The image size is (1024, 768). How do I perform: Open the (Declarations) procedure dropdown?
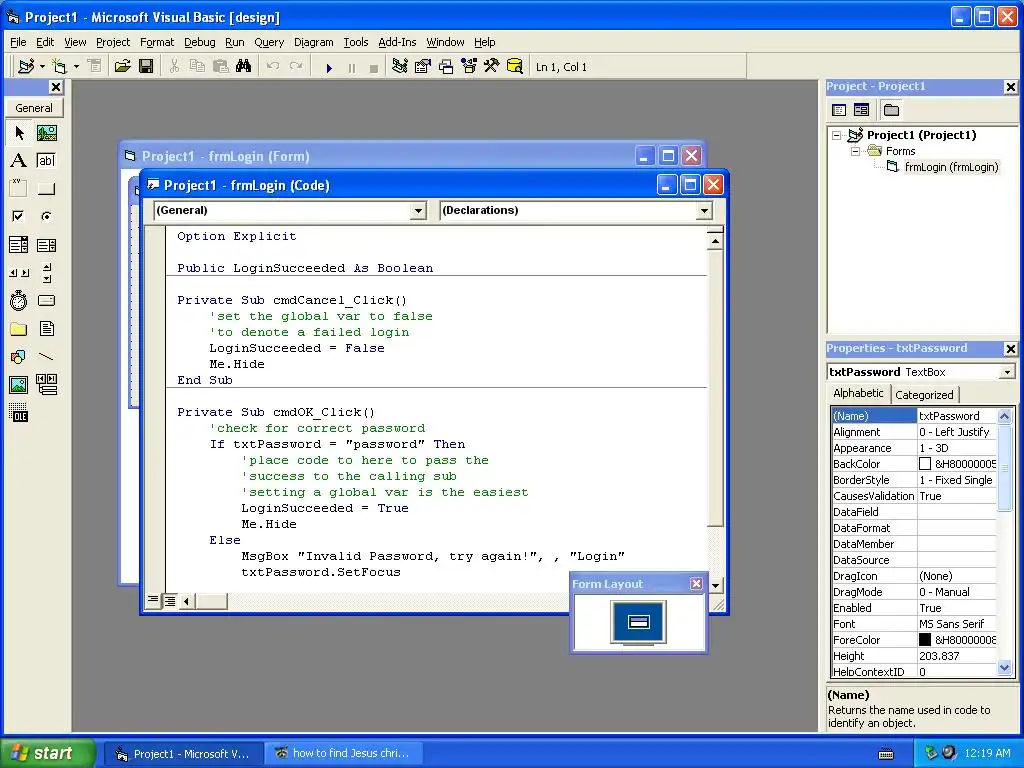click(704, 210)
